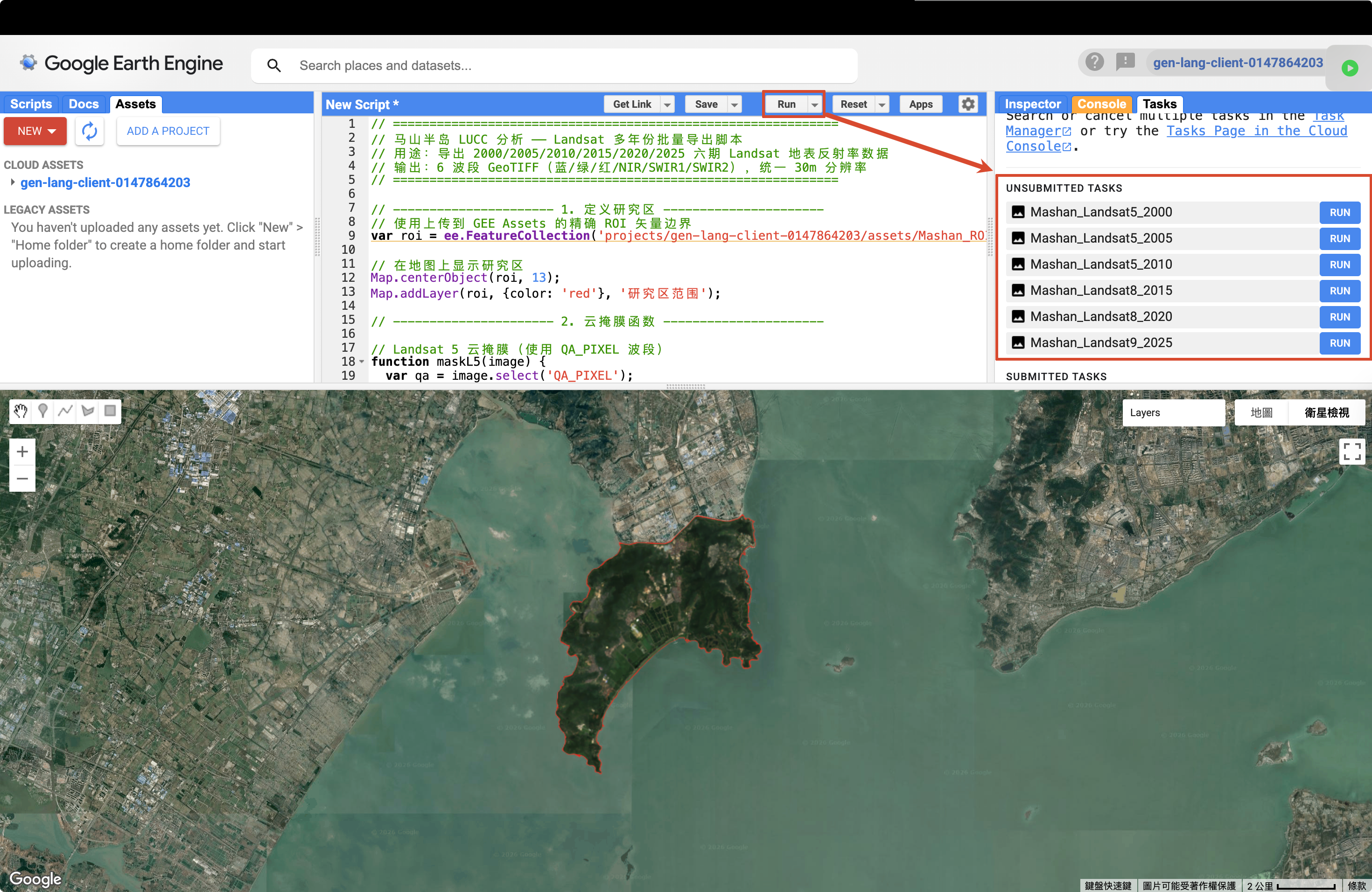1372x892 pixels.
Task: Switch to the Inspector tab
Action: [1032, 105]
